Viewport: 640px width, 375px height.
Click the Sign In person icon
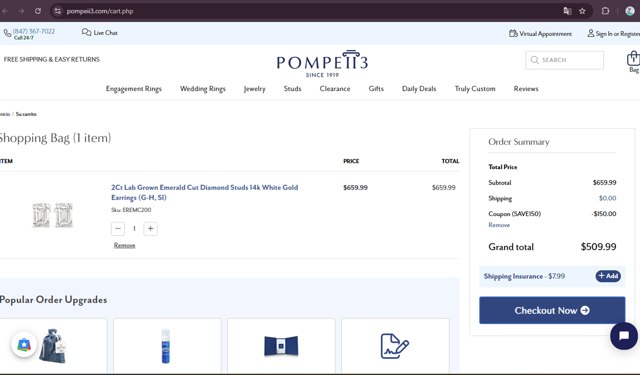pyautogui.click(x=591, y=33)
